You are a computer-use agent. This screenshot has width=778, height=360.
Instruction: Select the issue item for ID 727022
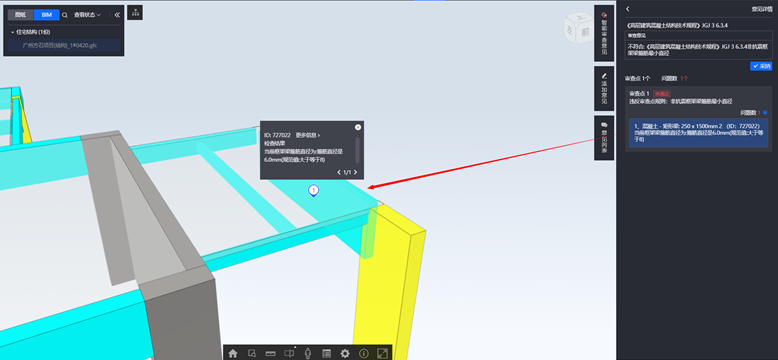698,133
